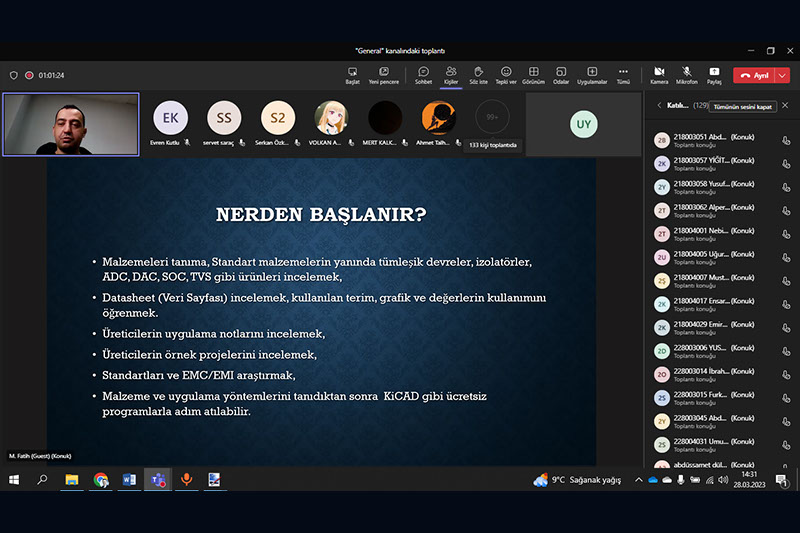Expand the 99+ overflow participants bubble
The image size is (800, 533).
[491, 117]
